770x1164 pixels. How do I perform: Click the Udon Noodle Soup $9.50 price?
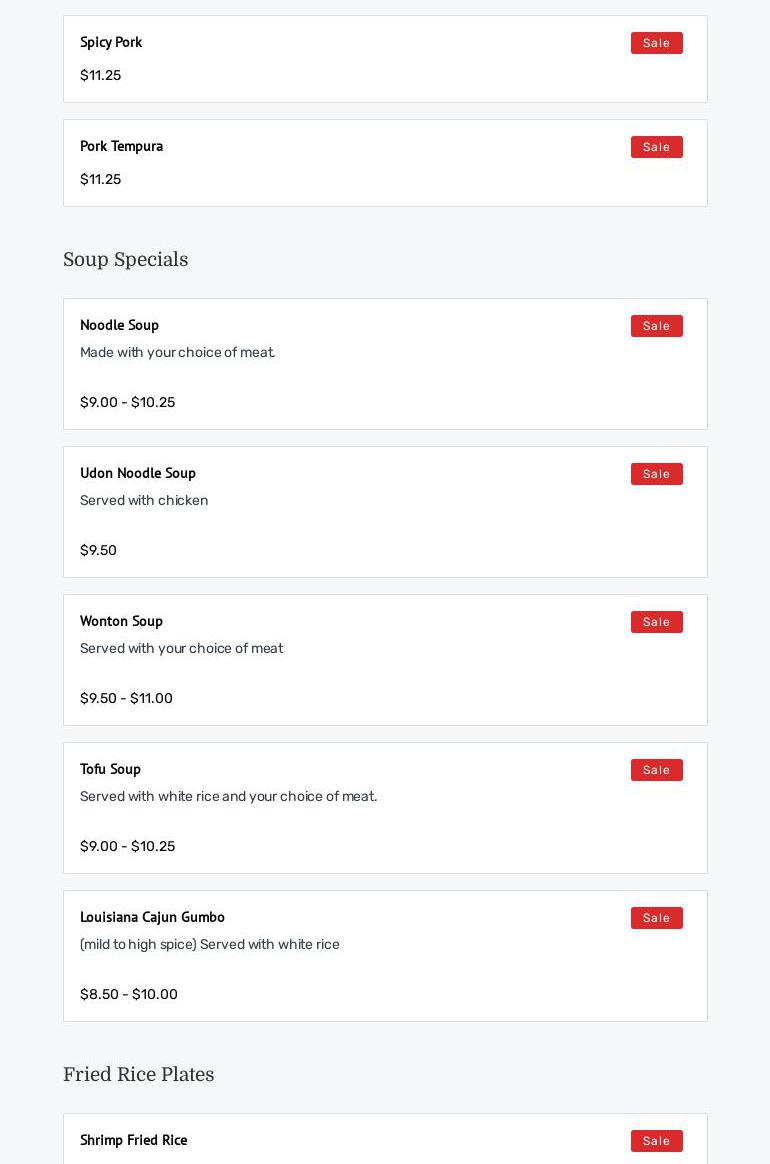(x=98, y=550)
